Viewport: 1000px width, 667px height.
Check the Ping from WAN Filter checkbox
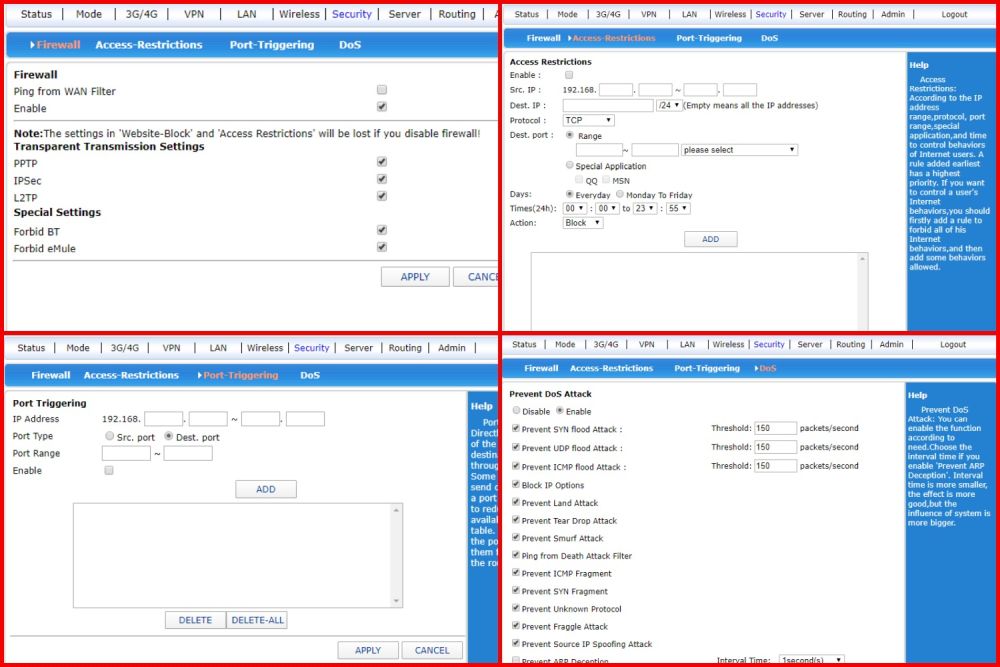click(x=382, y=91)
